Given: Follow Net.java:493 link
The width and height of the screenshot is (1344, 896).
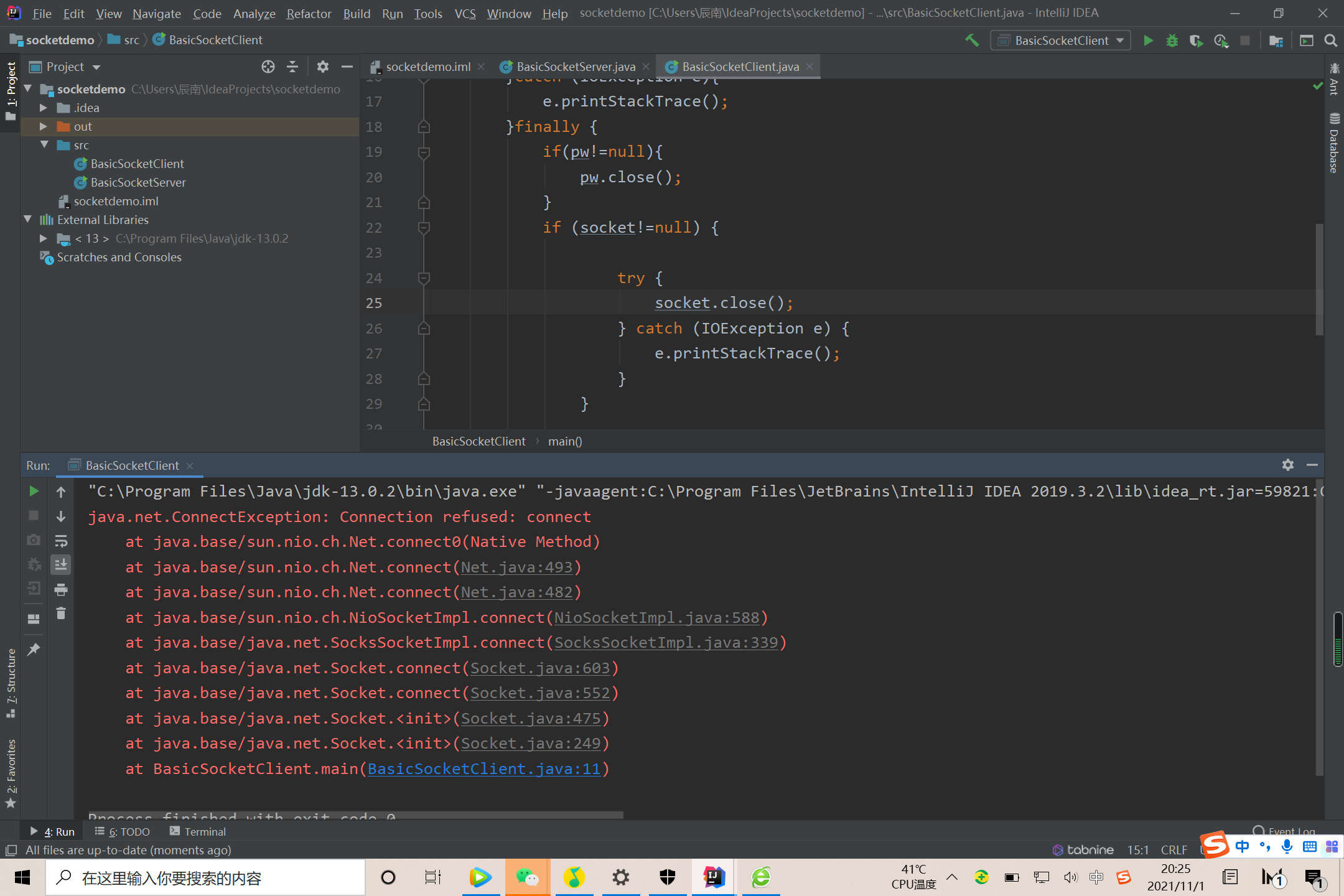Looking at the screenshot, I should (516, 567).
